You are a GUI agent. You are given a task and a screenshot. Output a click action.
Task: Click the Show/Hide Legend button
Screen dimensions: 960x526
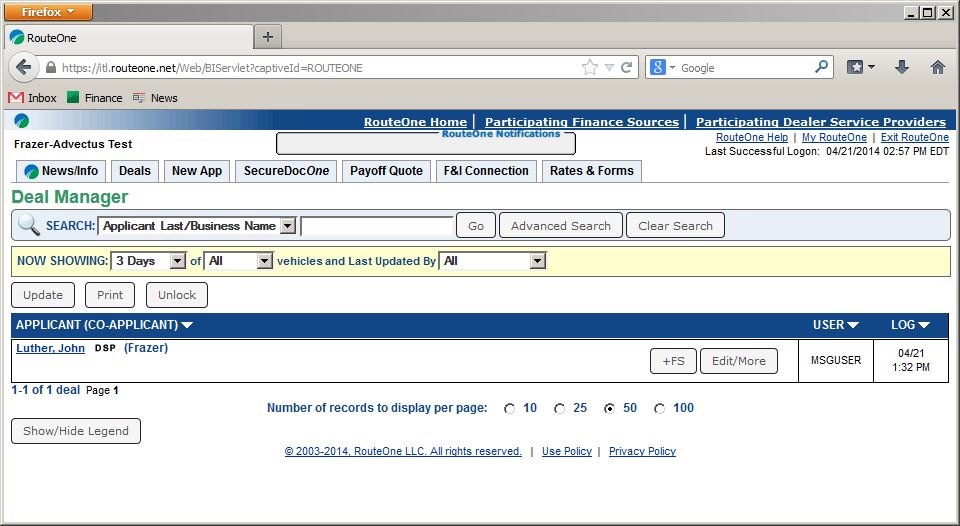[76, 430]
